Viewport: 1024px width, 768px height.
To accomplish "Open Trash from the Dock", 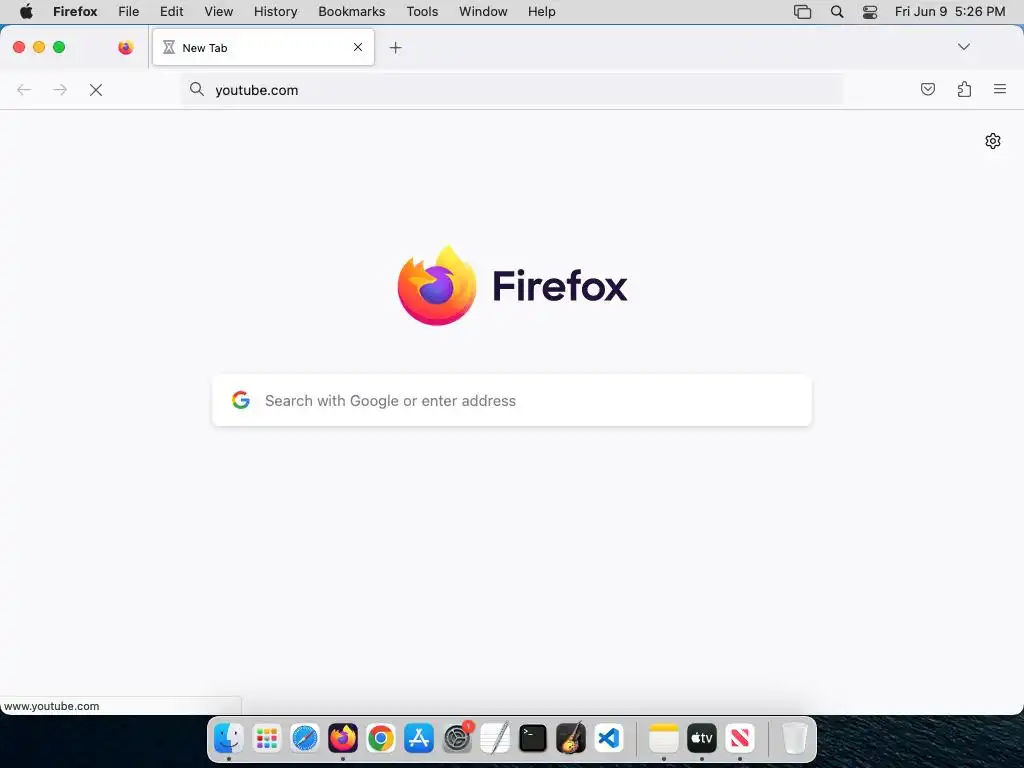I will (x=795, y=739).
